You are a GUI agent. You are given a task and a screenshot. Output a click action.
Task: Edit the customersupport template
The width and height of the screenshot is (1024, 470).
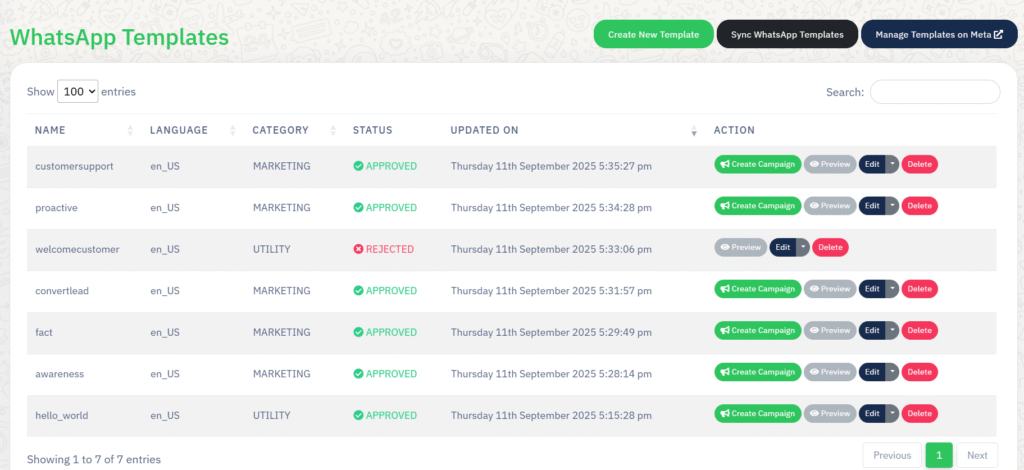(872, 164)
